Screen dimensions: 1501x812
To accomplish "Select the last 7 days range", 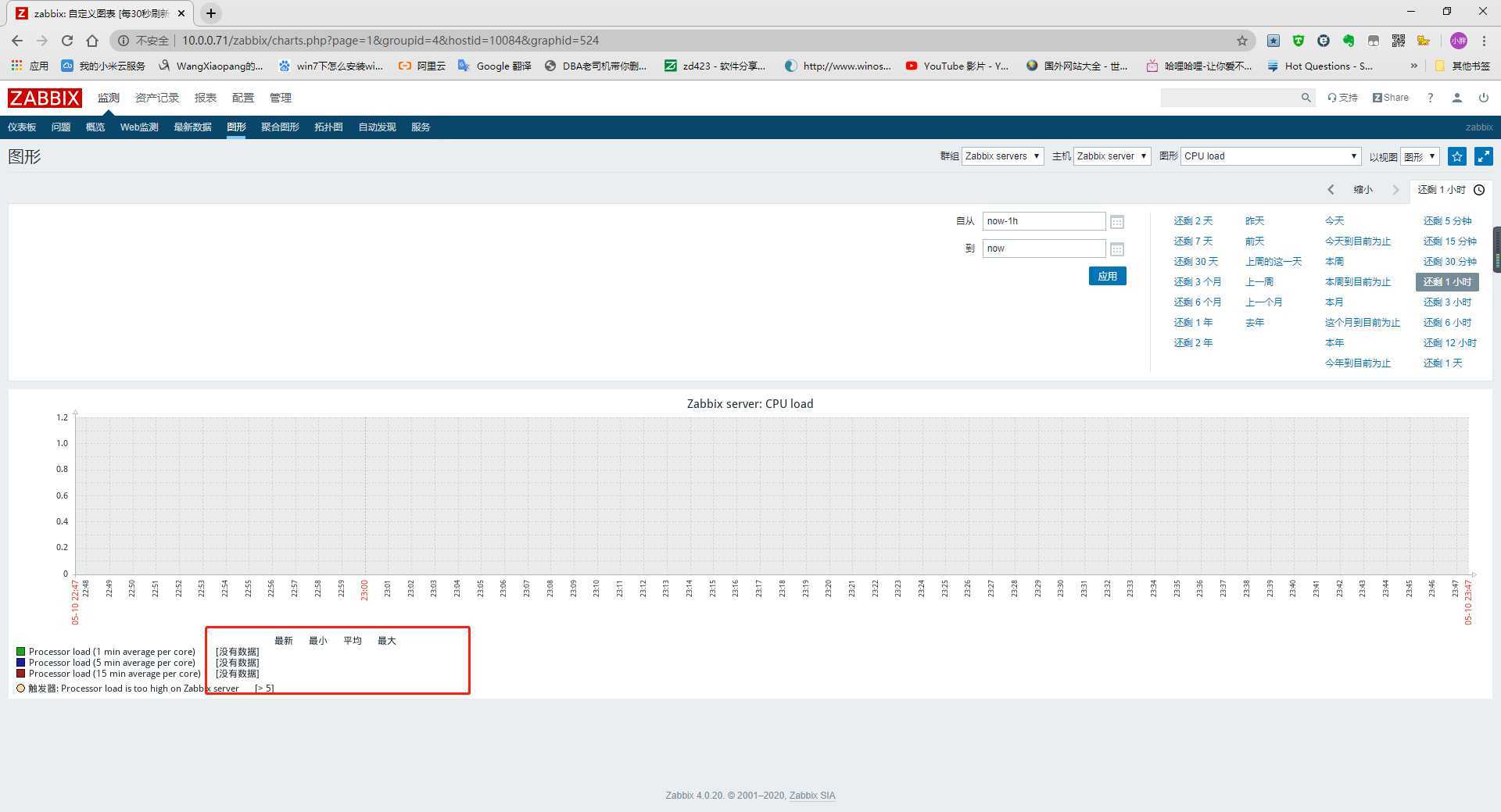I will (1193, 241).
